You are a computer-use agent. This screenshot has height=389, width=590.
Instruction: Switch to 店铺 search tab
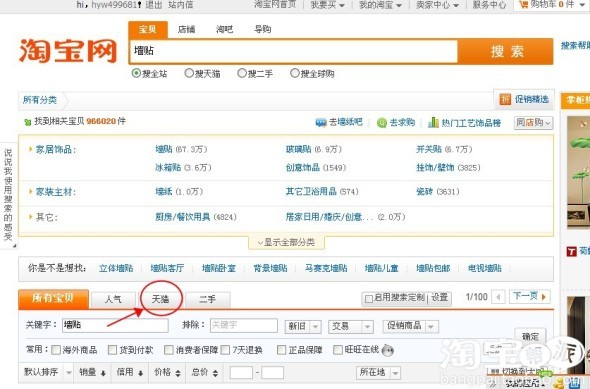point(187,29)
